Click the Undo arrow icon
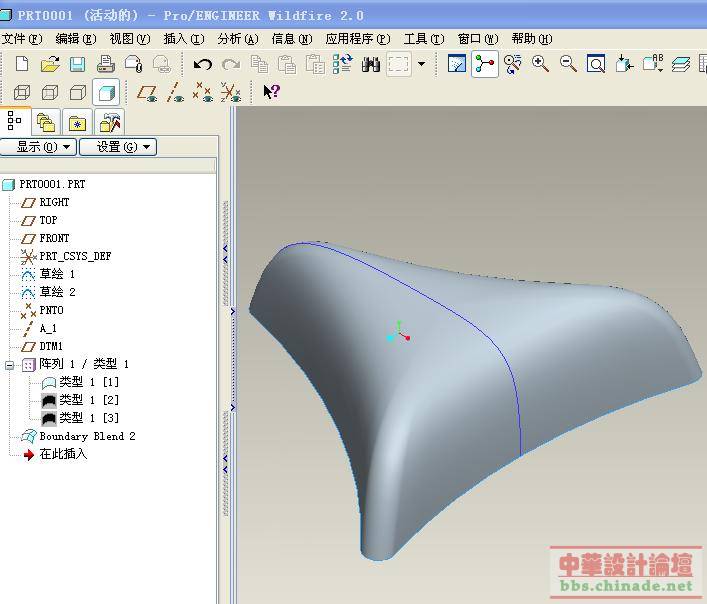This screenshot has height=604, width=707. (203, 64)
